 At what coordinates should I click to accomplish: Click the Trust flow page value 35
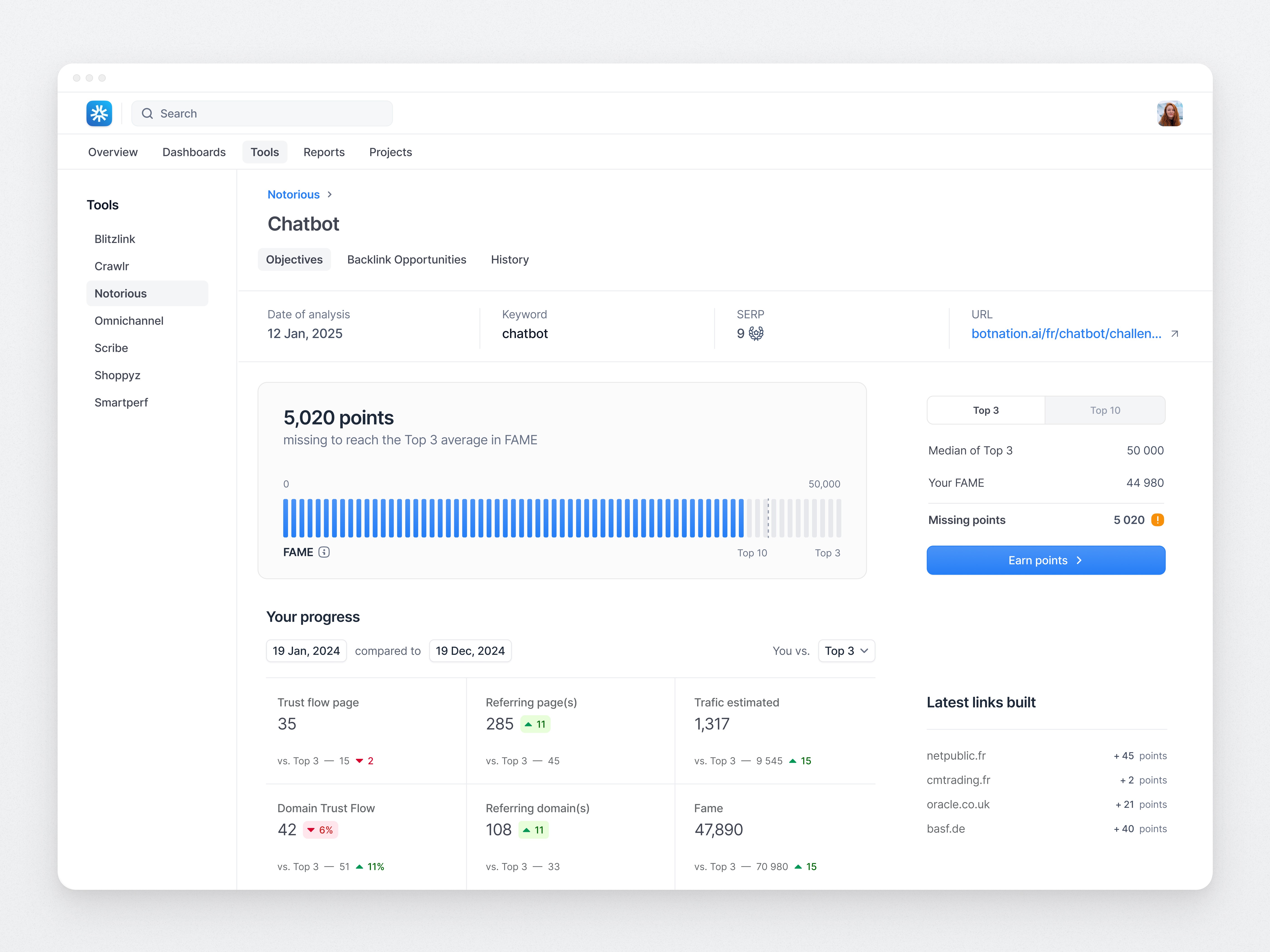click(x=287, y=724)
